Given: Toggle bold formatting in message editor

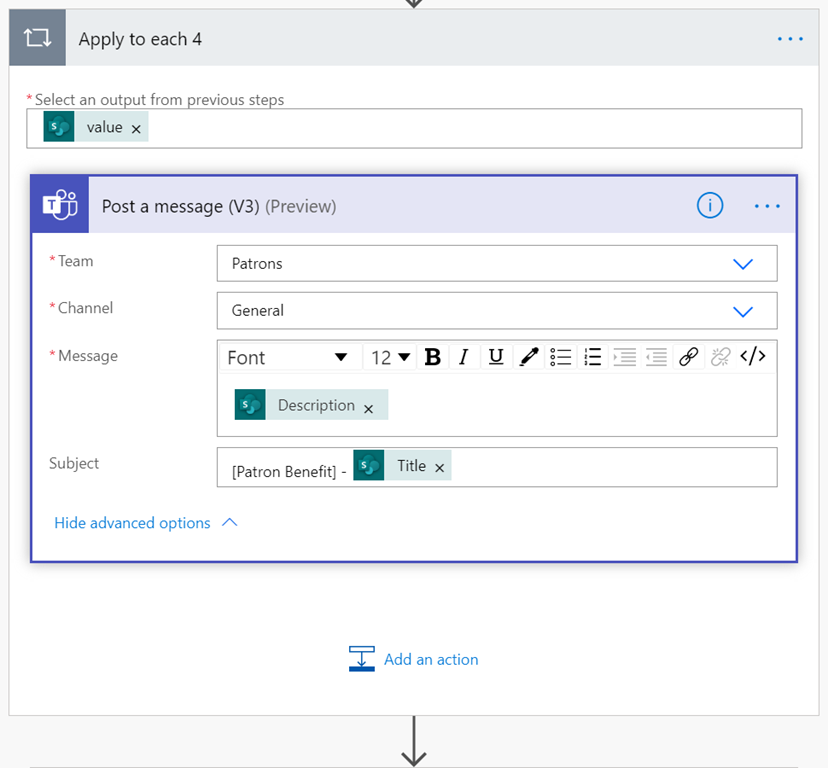Looking at the screenshot, I should click(x=433, y=357).
